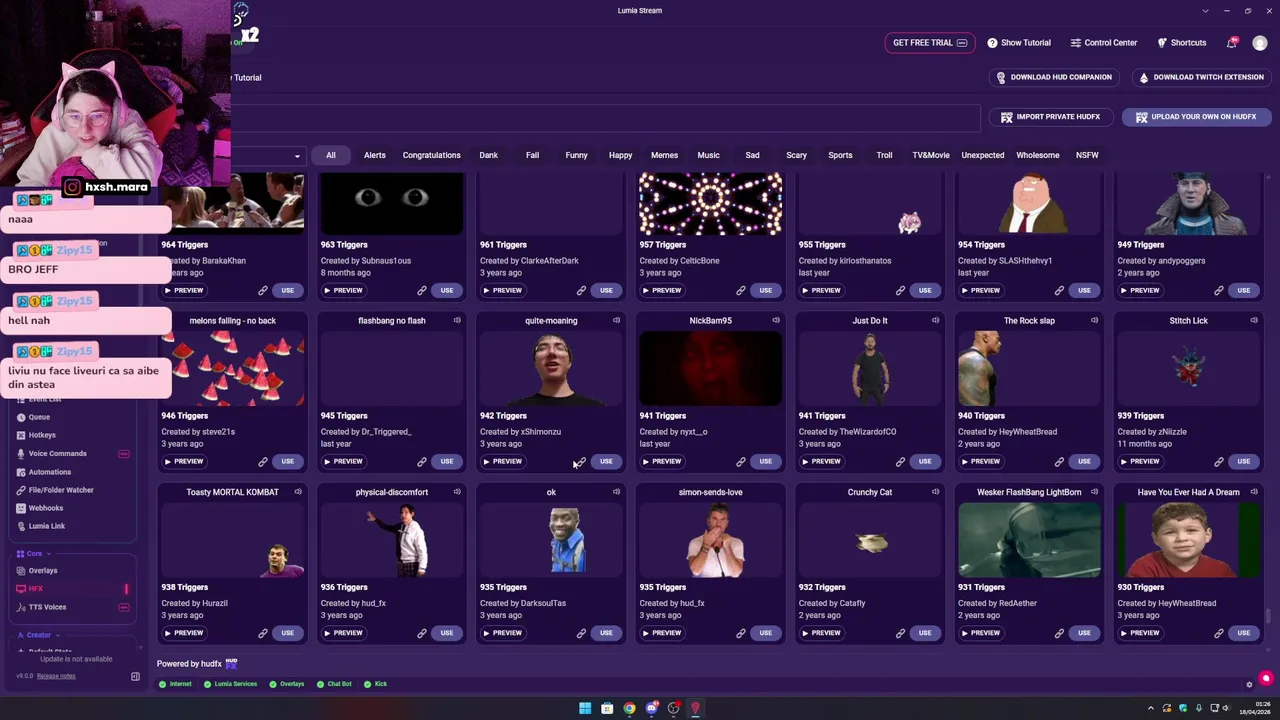Image resolution: width=1280 pixels, height=720 pixels.
Task: Select the All category tab
Action: click(330, 155)
